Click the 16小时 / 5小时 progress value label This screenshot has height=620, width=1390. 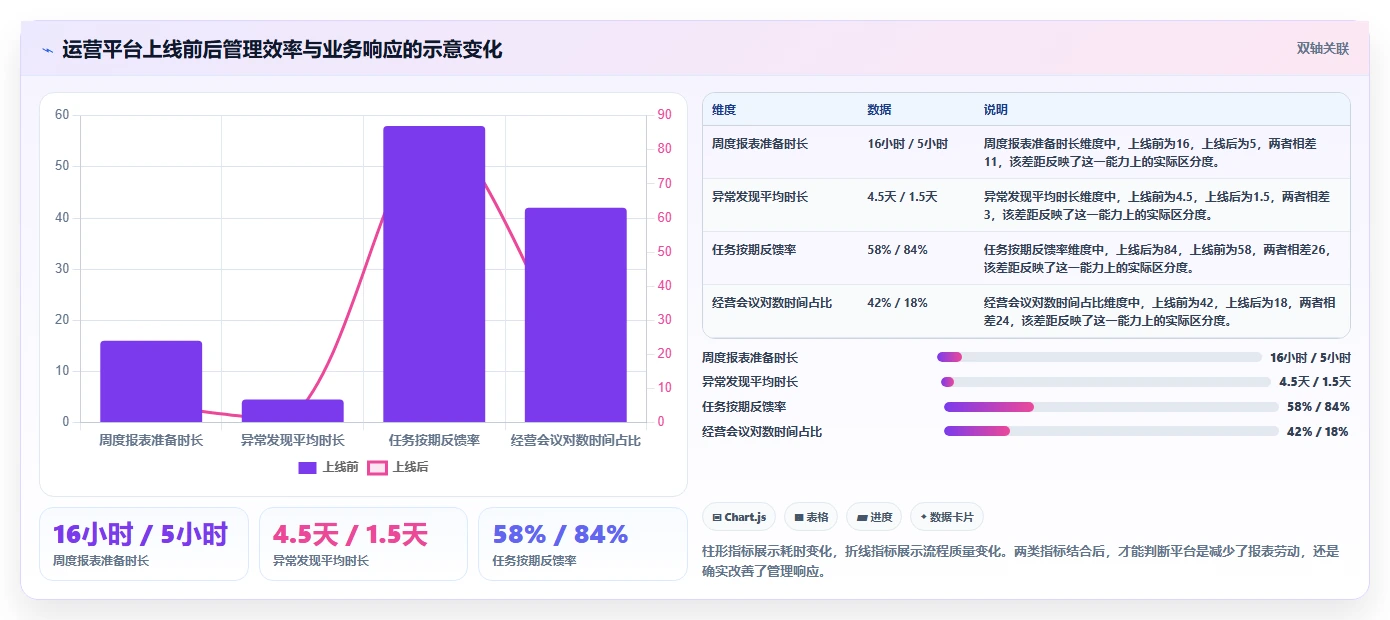point(1310,357)
